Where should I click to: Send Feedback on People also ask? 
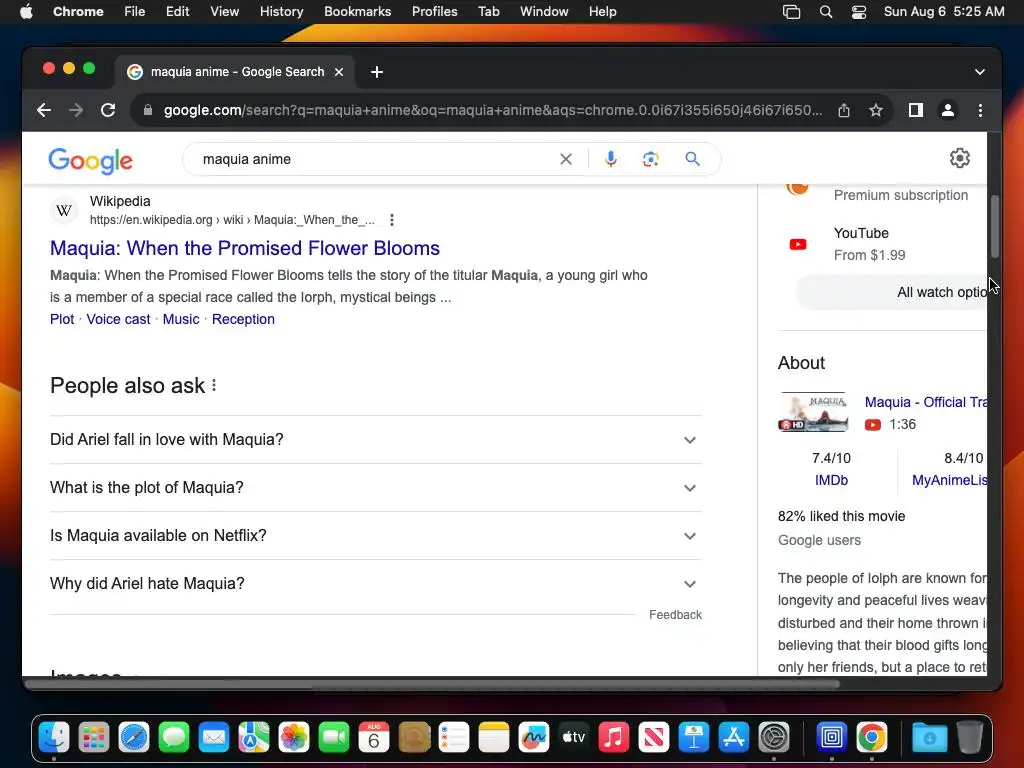pyautogui.click(x=675, y=615)
